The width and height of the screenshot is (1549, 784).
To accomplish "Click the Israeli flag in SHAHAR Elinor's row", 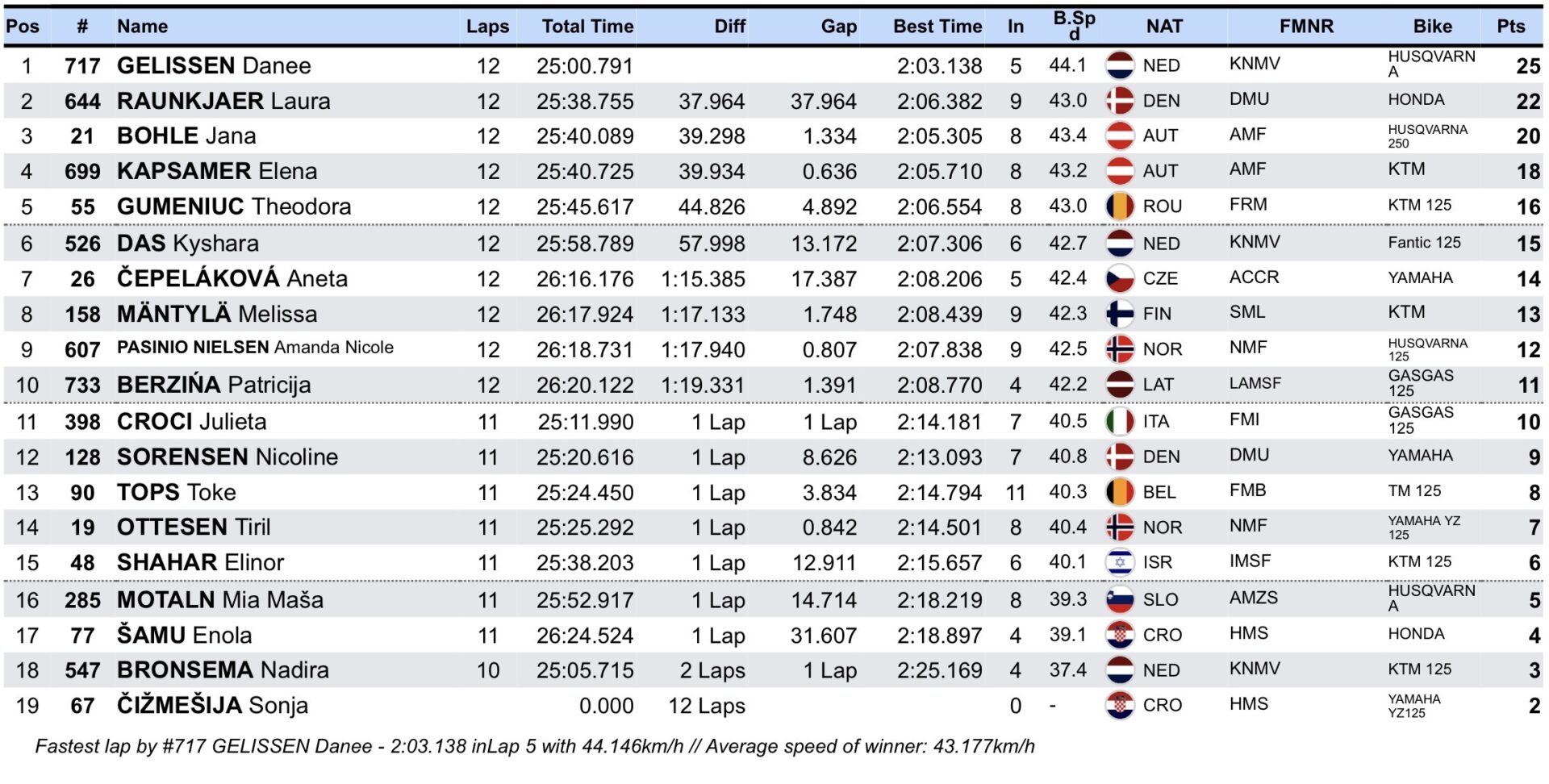I will [1120, 562].
